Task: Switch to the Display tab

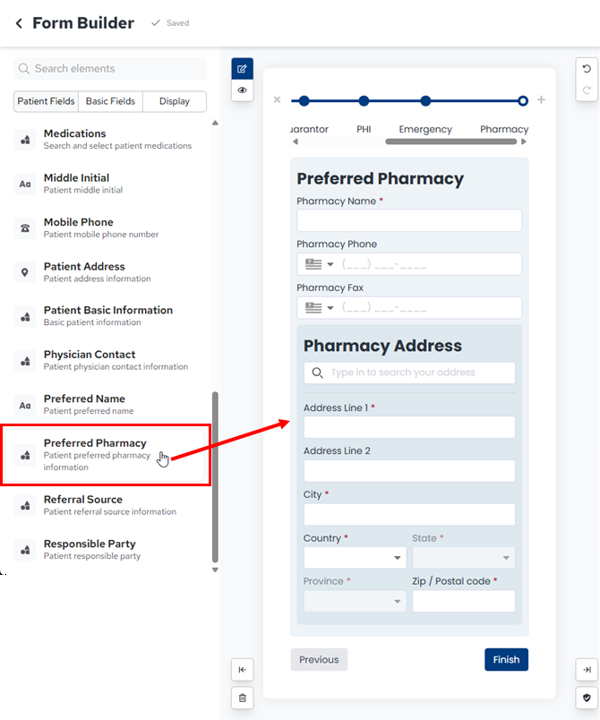Action: pyautogui.click(x=174, y=101)
